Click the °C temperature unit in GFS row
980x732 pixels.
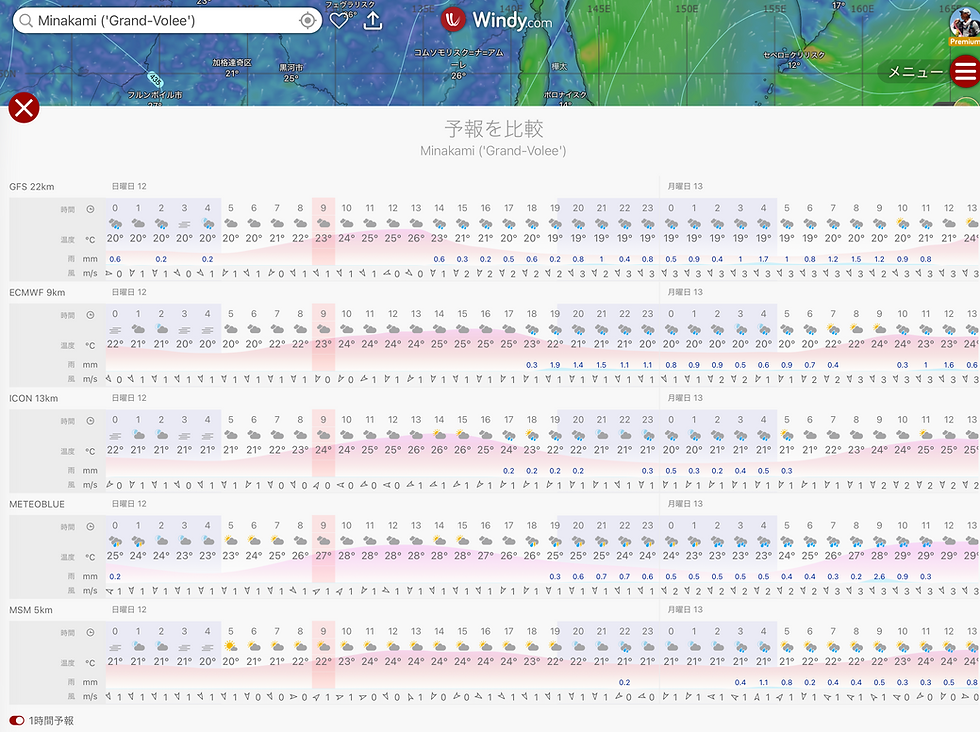91,239
